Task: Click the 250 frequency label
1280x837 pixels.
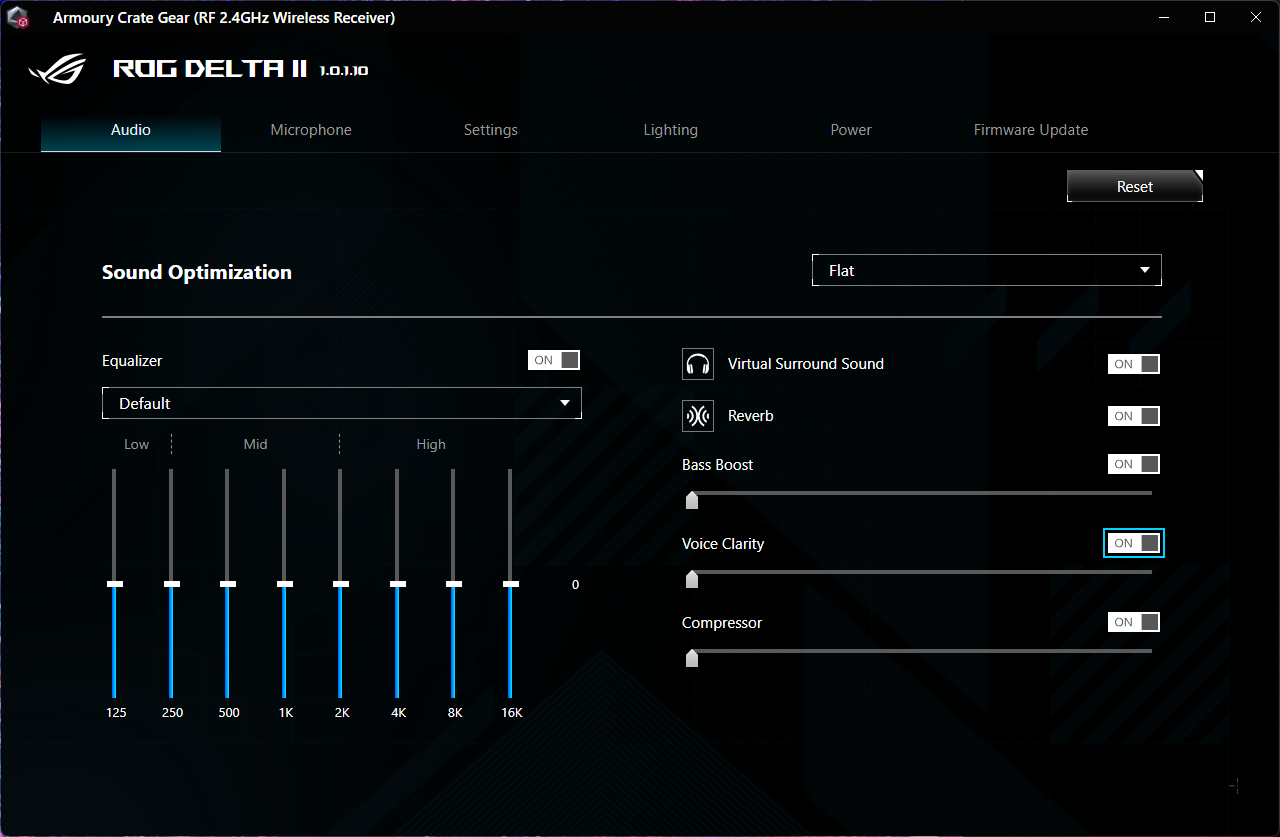Action: (172, 713)
